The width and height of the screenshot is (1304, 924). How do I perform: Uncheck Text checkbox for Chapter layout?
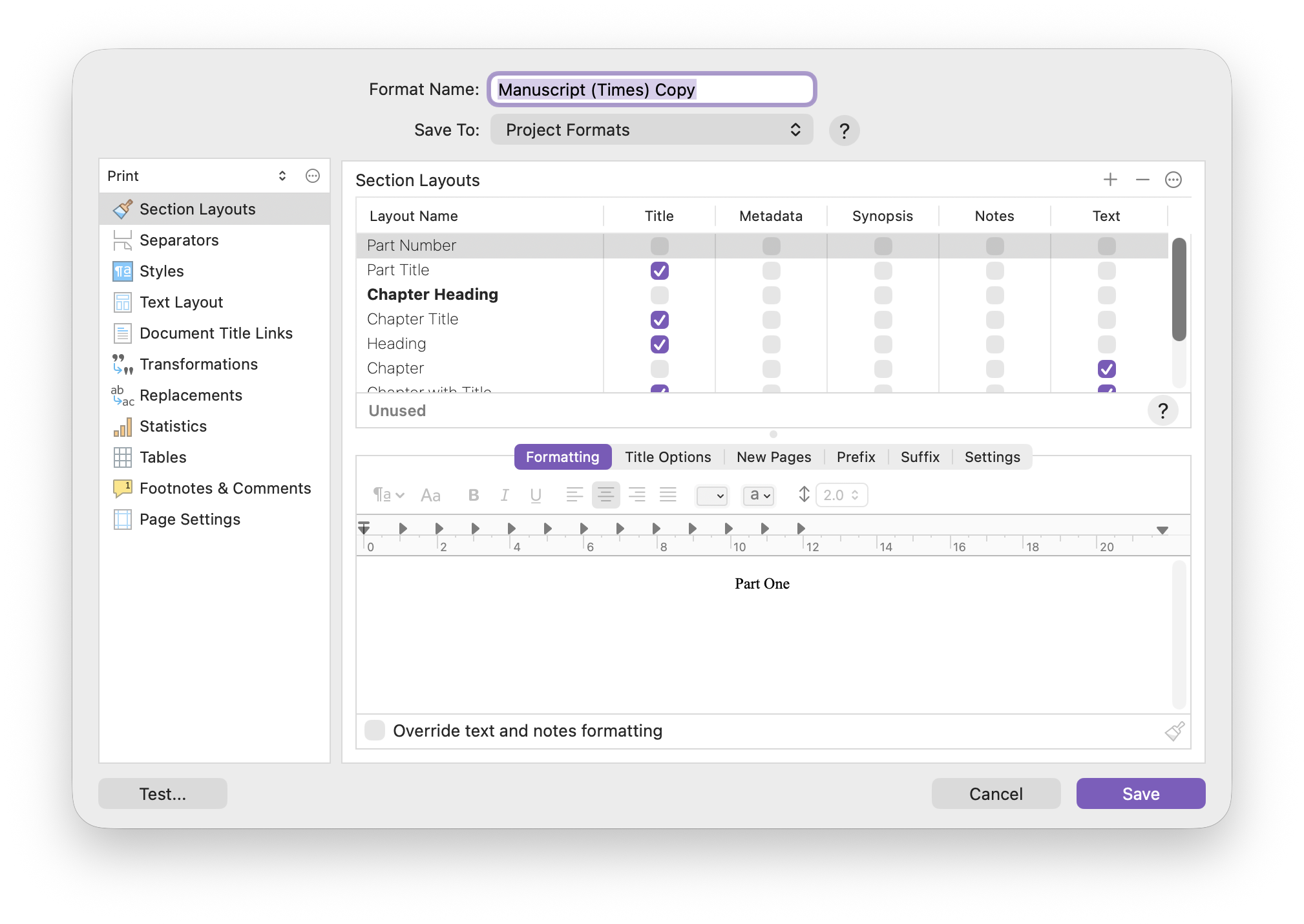1106,369
